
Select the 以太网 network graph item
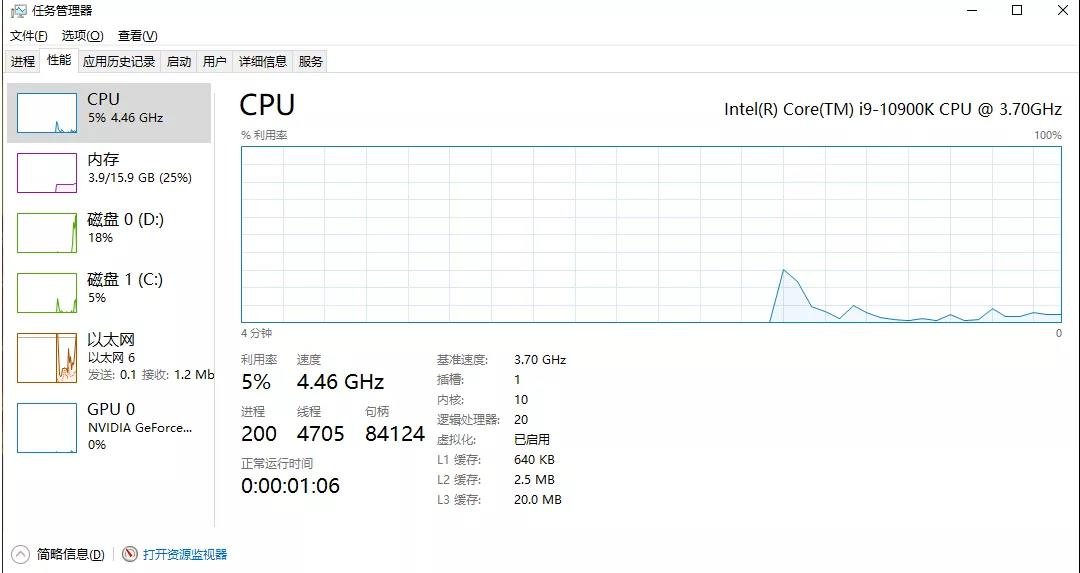click(47, 358)
